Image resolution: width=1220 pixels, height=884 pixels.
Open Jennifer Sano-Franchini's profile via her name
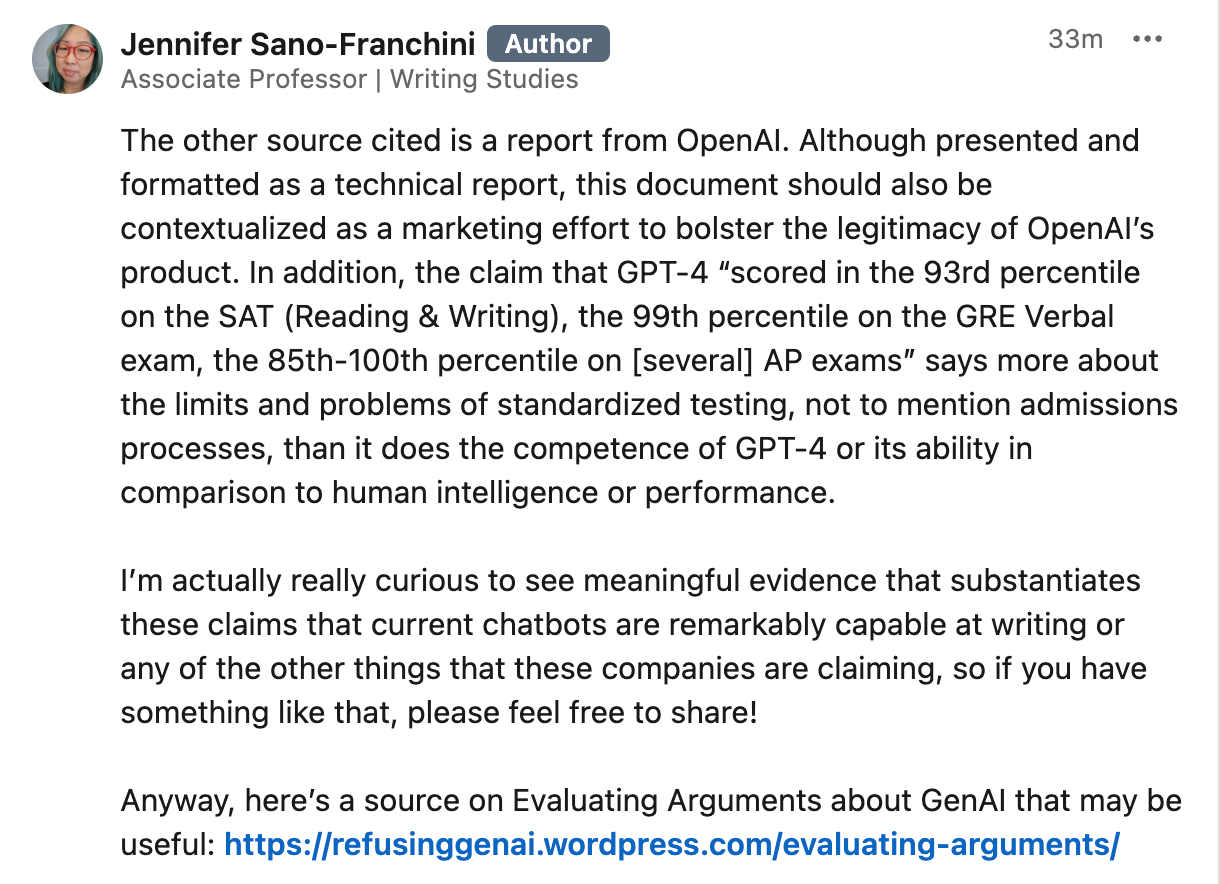click(x=297, y=44)
